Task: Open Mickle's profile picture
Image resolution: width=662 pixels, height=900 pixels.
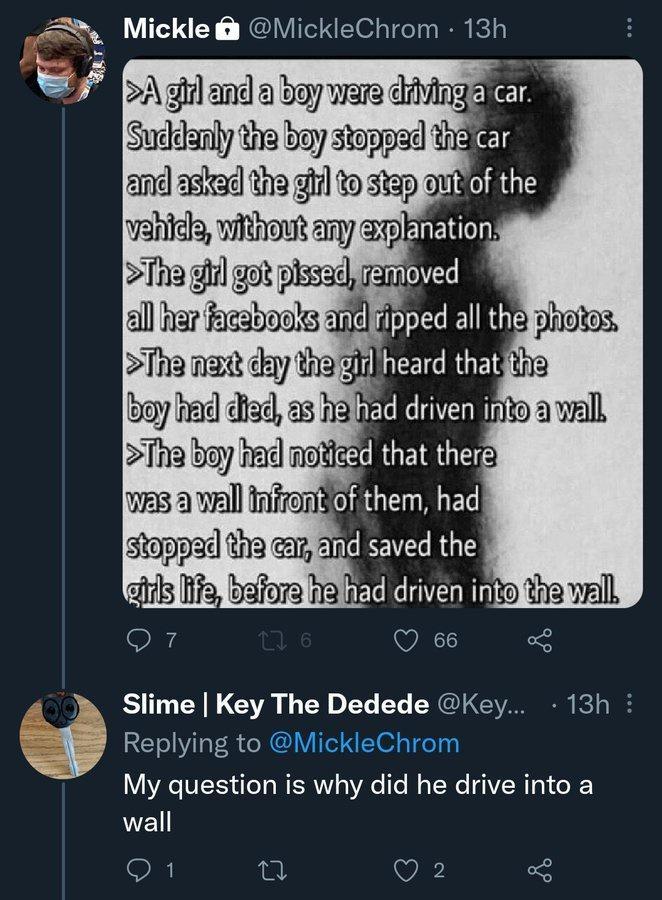Action: pyautogui.click(x=63, y=61)
